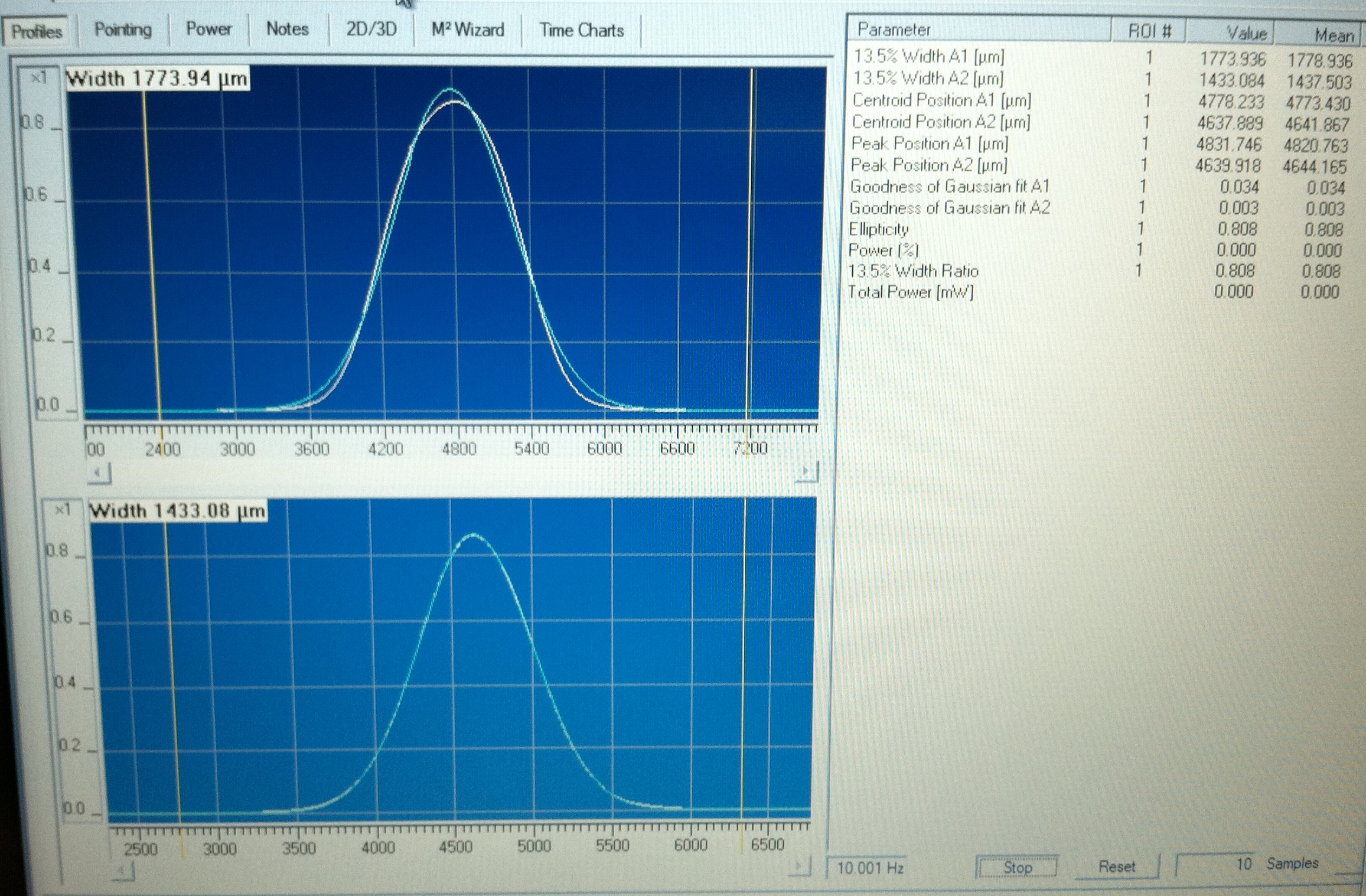The image size is (1366, 896).
Task: Switch to the Notes tab
Action: pos(288,30)
